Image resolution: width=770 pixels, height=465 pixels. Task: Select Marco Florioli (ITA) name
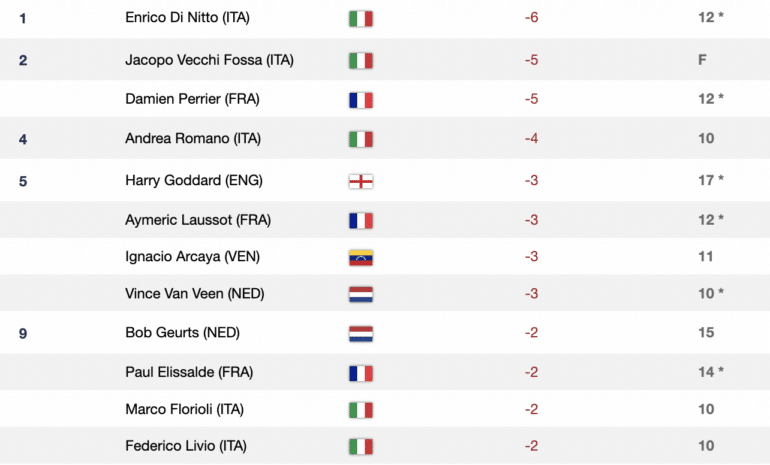pos(184,409)
